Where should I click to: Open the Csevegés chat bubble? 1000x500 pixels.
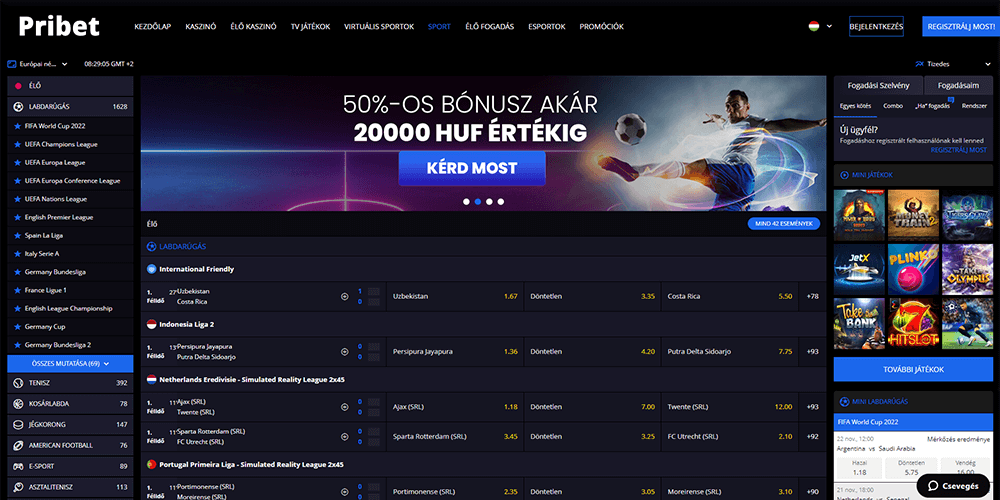pyautogui.click(x=953, y=485)
